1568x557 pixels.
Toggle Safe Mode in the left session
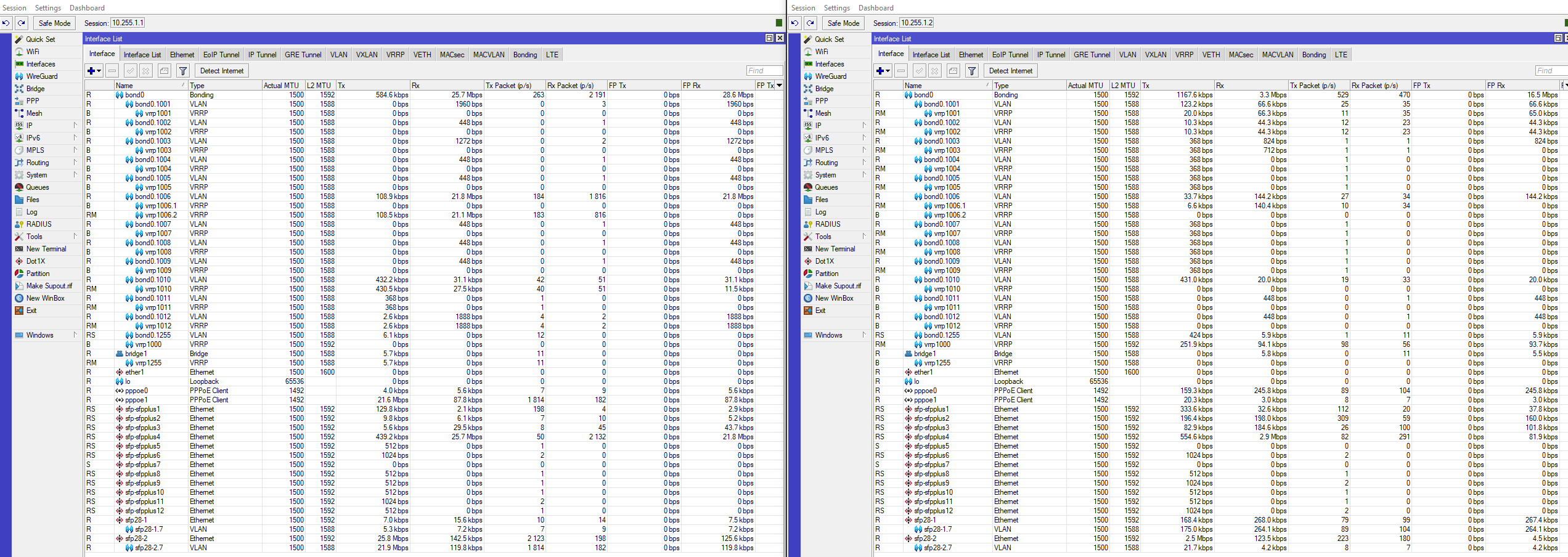tap(54, 23)
